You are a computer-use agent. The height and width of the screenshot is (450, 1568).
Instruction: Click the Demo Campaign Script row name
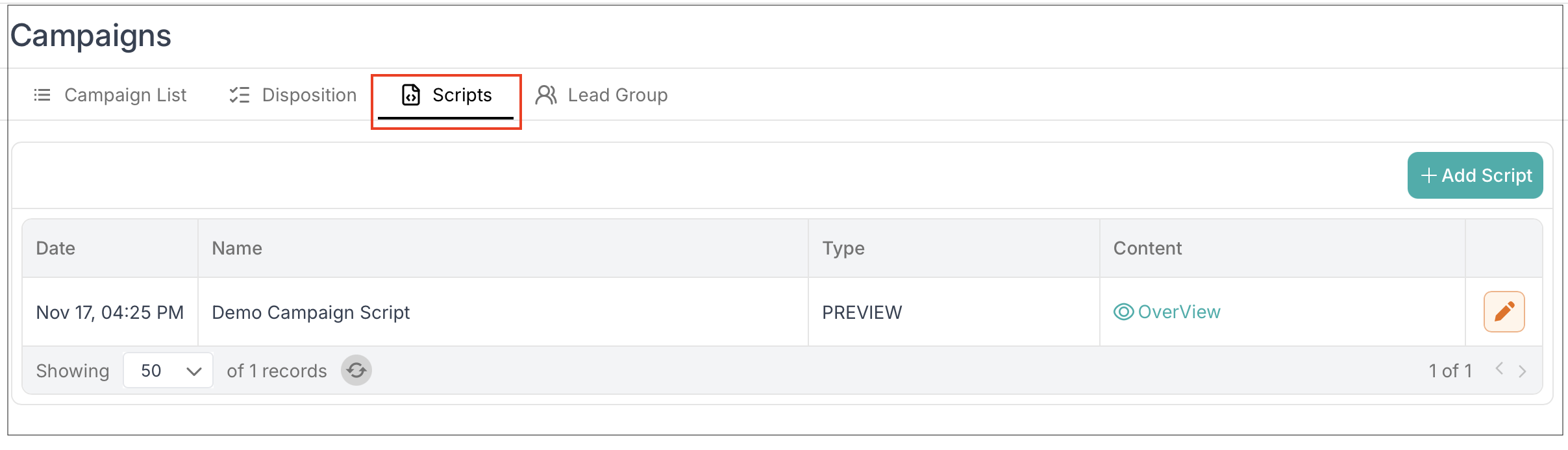(x=310, y=312)
